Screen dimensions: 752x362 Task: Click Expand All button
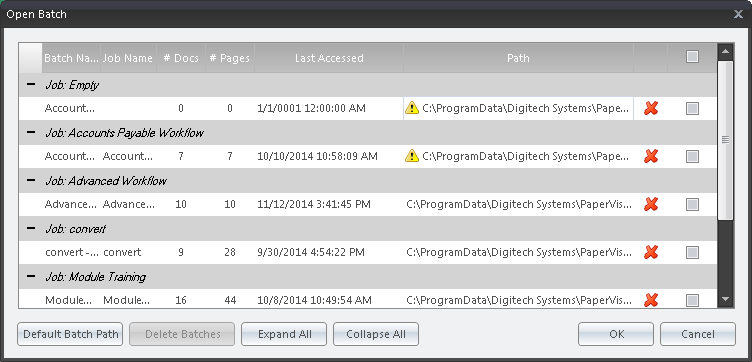pos(284,334)
